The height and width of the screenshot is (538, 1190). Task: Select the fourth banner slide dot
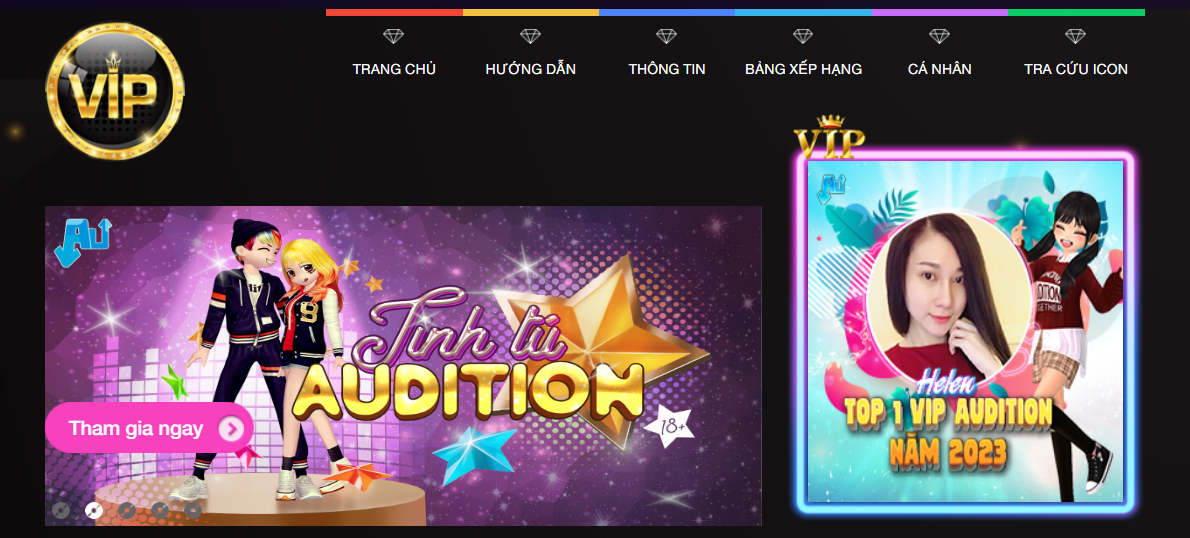[x=159, y=511]
